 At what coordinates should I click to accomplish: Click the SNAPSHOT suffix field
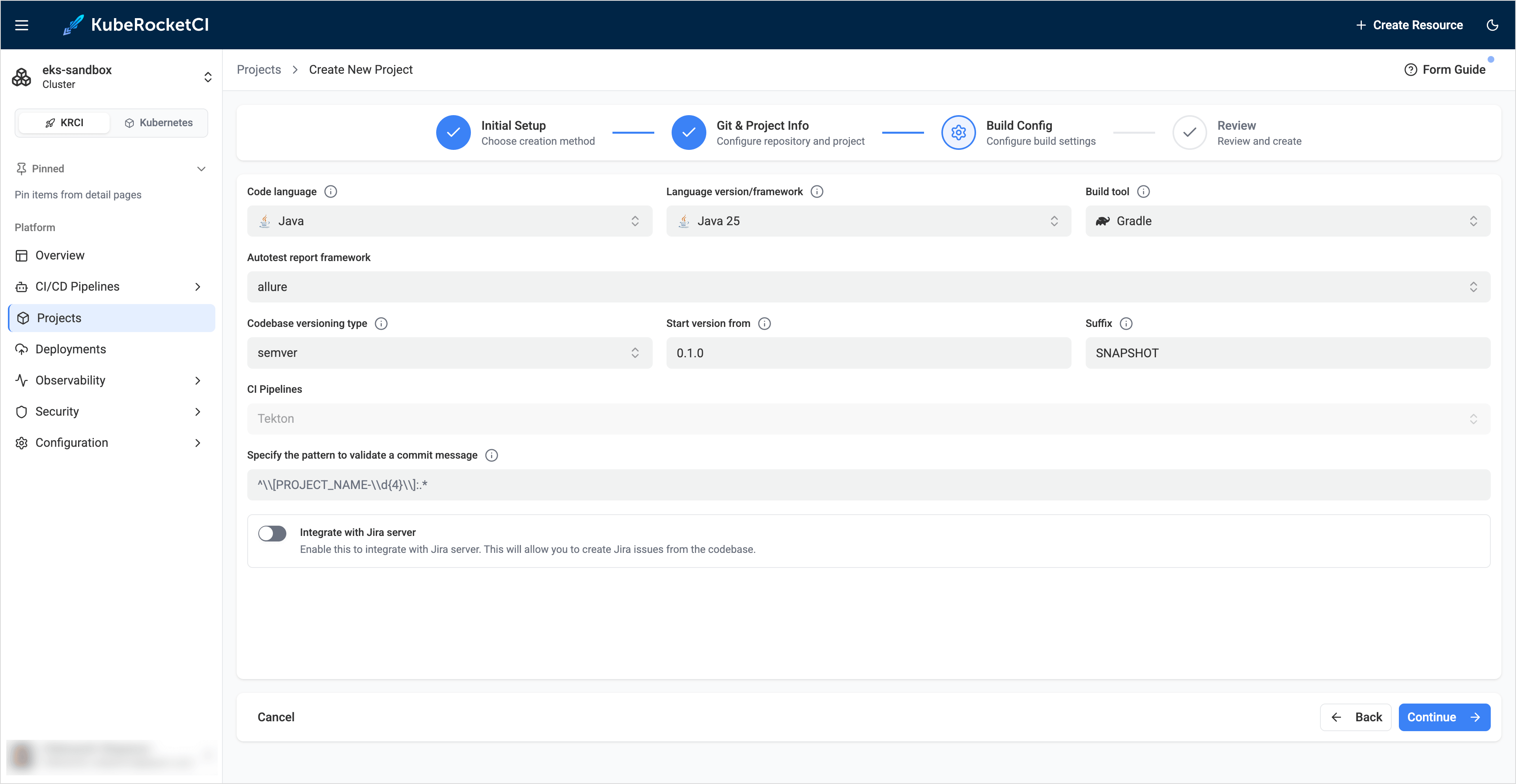pos(1288,353)
